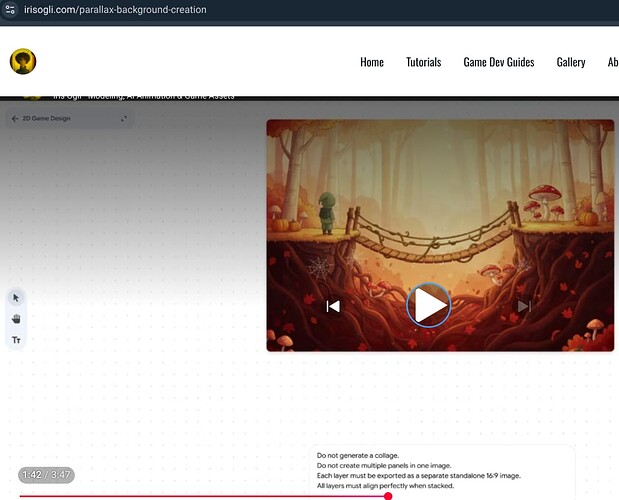Select the arrow pointer tool
The height and width of the screenshot is (500, 619).
point(16,298)
